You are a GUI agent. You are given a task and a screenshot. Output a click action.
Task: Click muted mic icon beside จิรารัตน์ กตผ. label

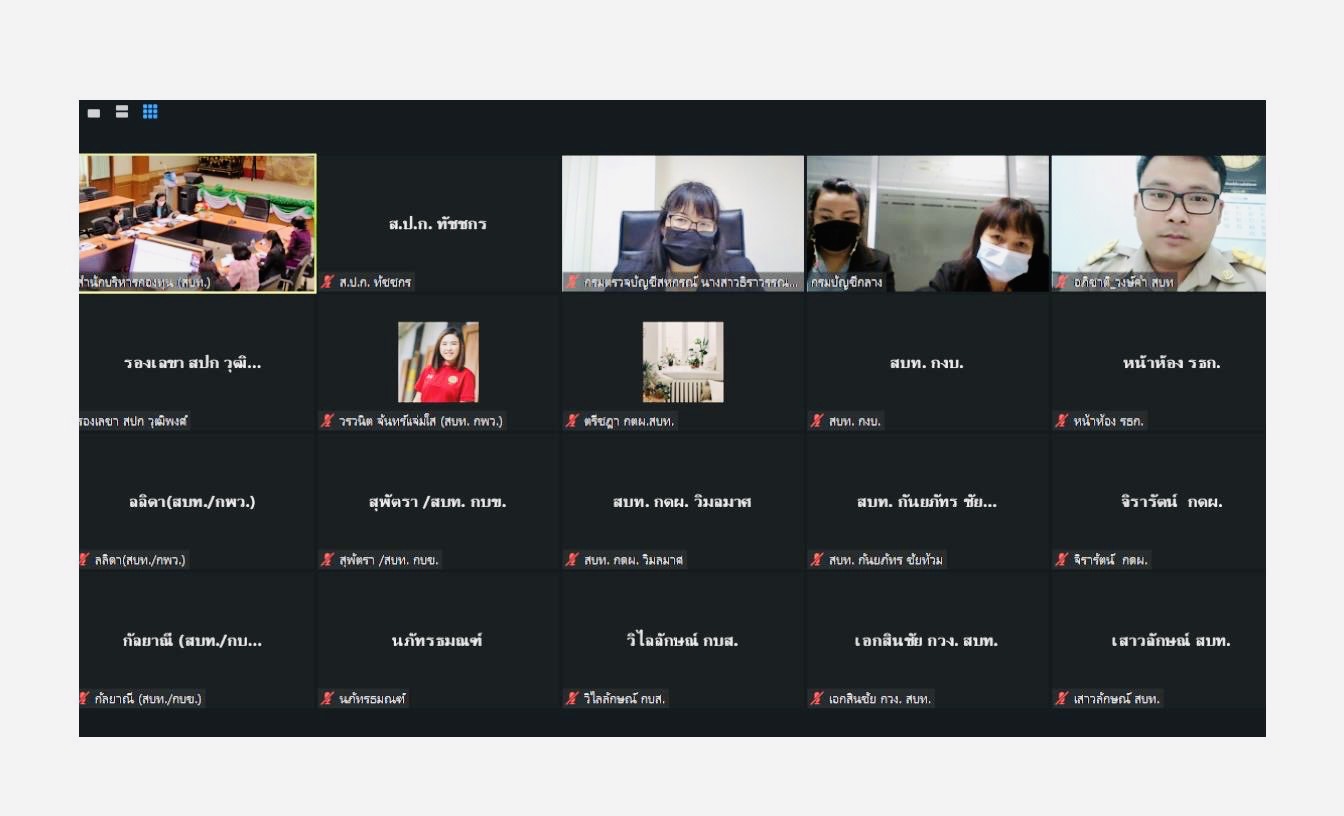[x=1062, y=560]
